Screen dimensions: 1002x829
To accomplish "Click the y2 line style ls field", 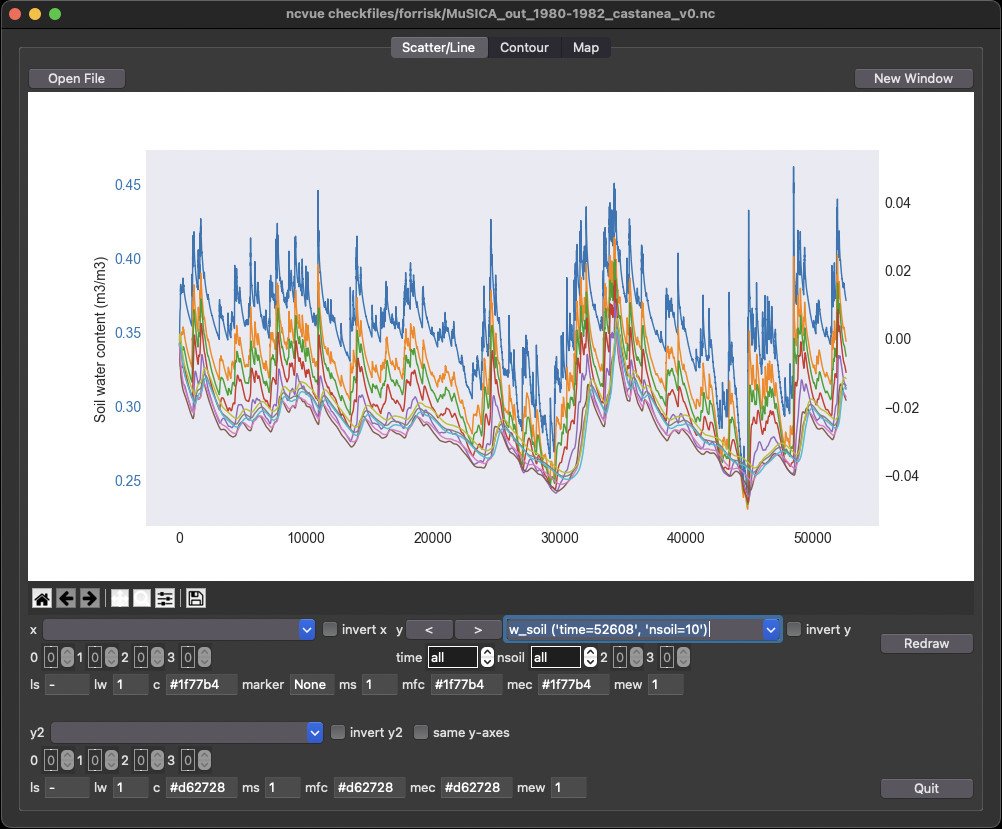I will coord(67,787).
